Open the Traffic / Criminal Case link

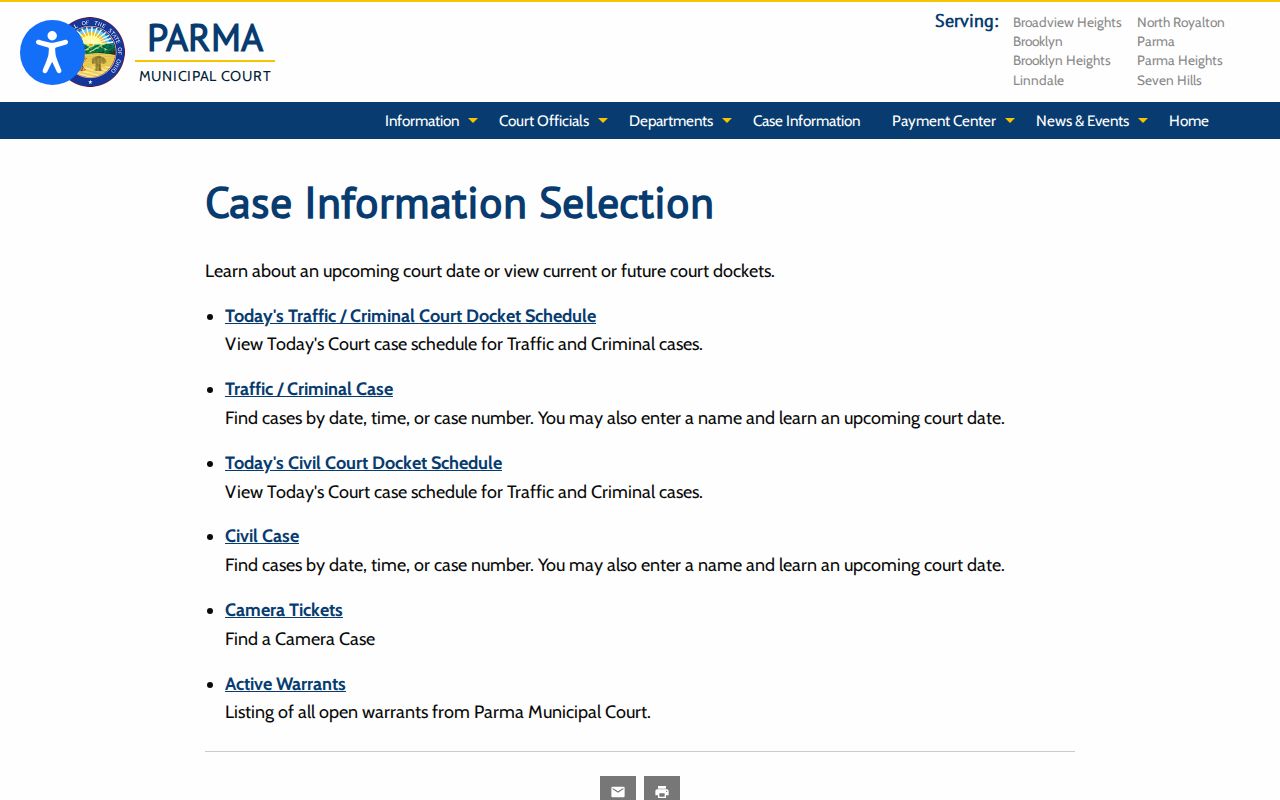click(x=309, y=389)
